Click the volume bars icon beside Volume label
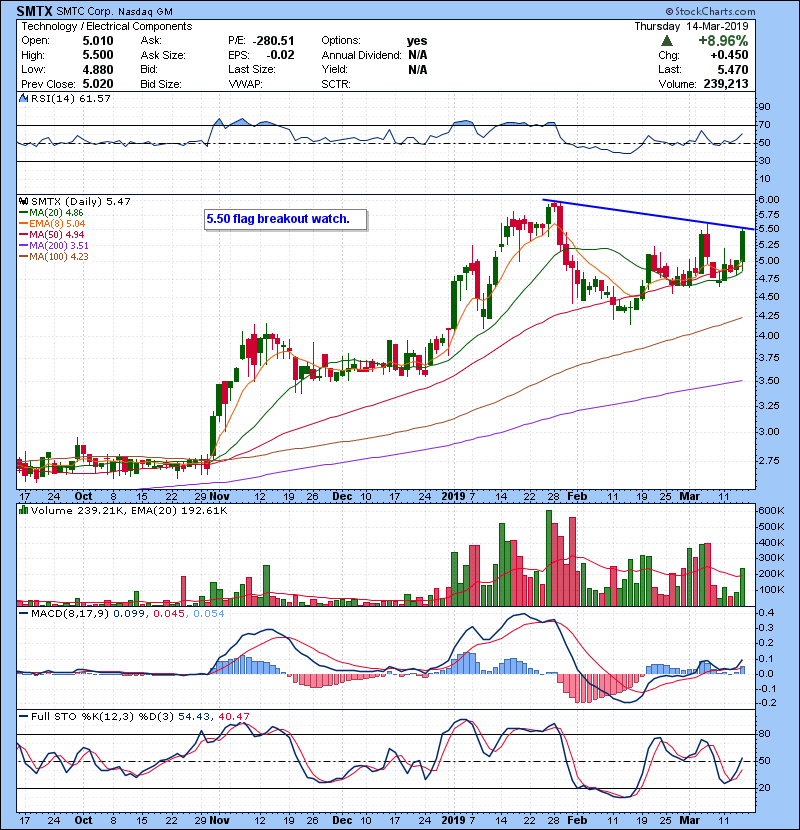Screen dimensions: 800x830 click(23, 510)
